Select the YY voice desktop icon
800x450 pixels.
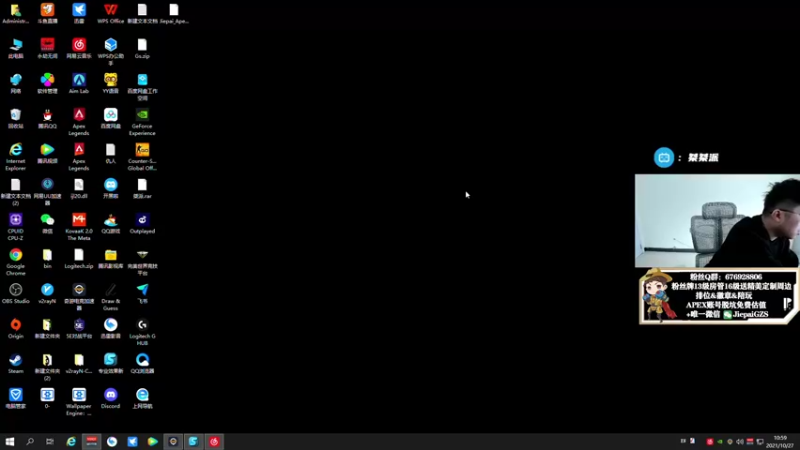click(110, 84)
